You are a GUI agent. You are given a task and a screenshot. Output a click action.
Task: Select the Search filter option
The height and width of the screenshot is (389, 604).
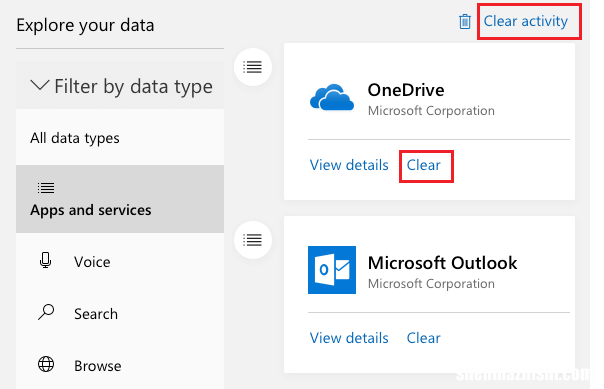pyautogui.click(x=120, y=314)
